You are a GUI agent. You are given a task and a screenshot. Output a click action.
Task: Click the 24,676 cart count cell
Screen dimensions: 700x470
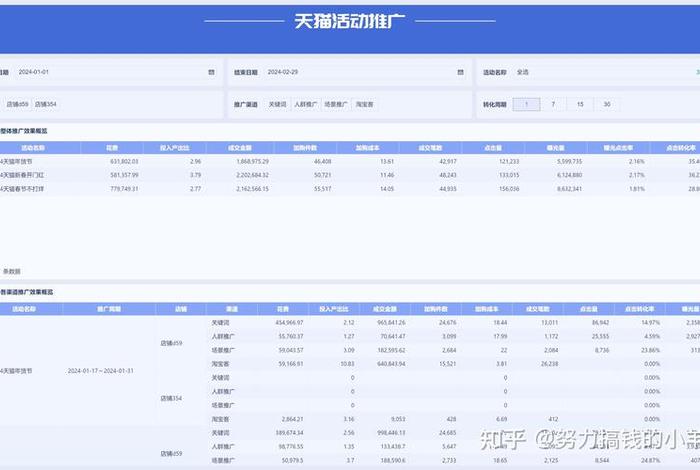[447, 322]
